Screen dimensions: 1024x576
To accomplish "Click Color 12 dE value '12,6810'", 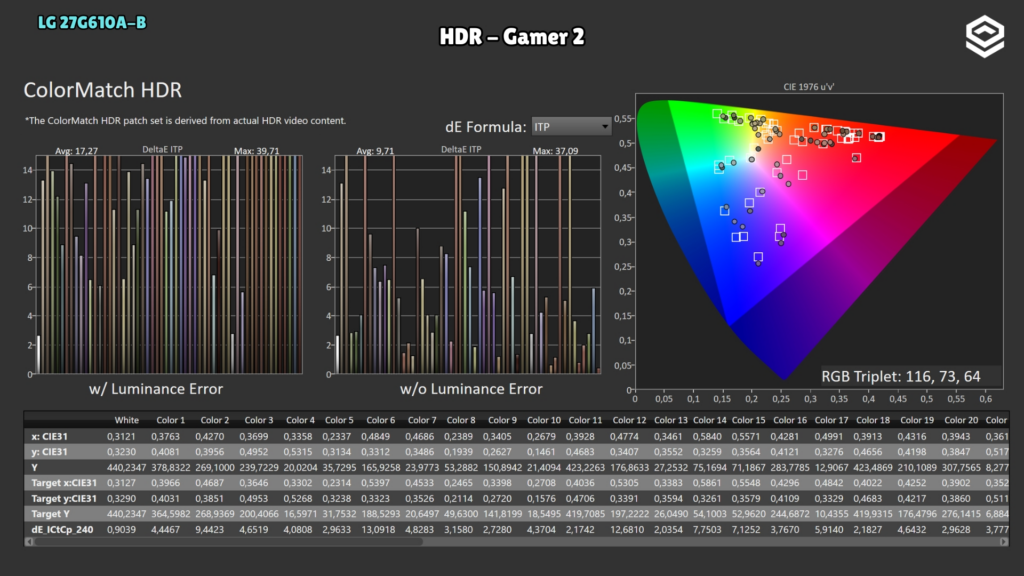I will pyautogui.click(x=628, y=530).
